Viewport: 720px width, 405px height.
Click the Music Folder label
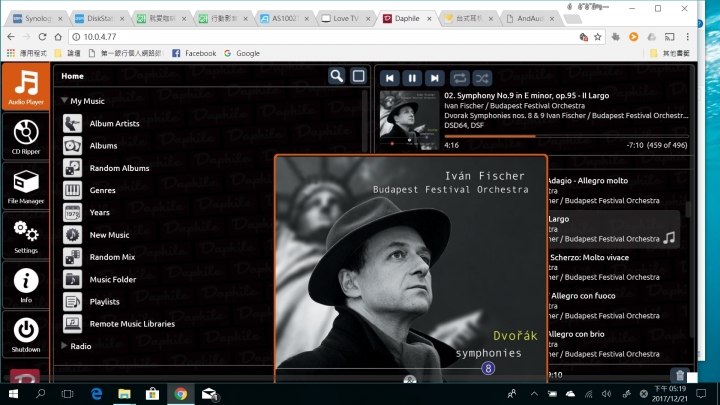113,279
